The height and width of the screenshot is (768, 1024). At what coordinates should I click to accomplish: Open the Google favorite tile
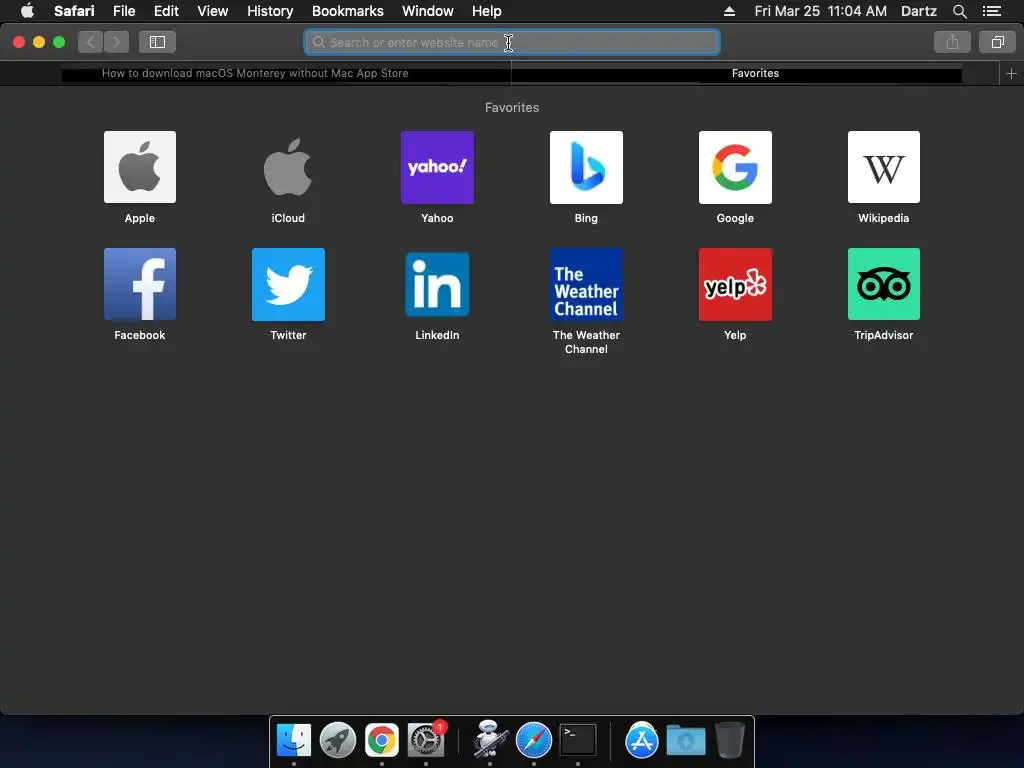735,167
